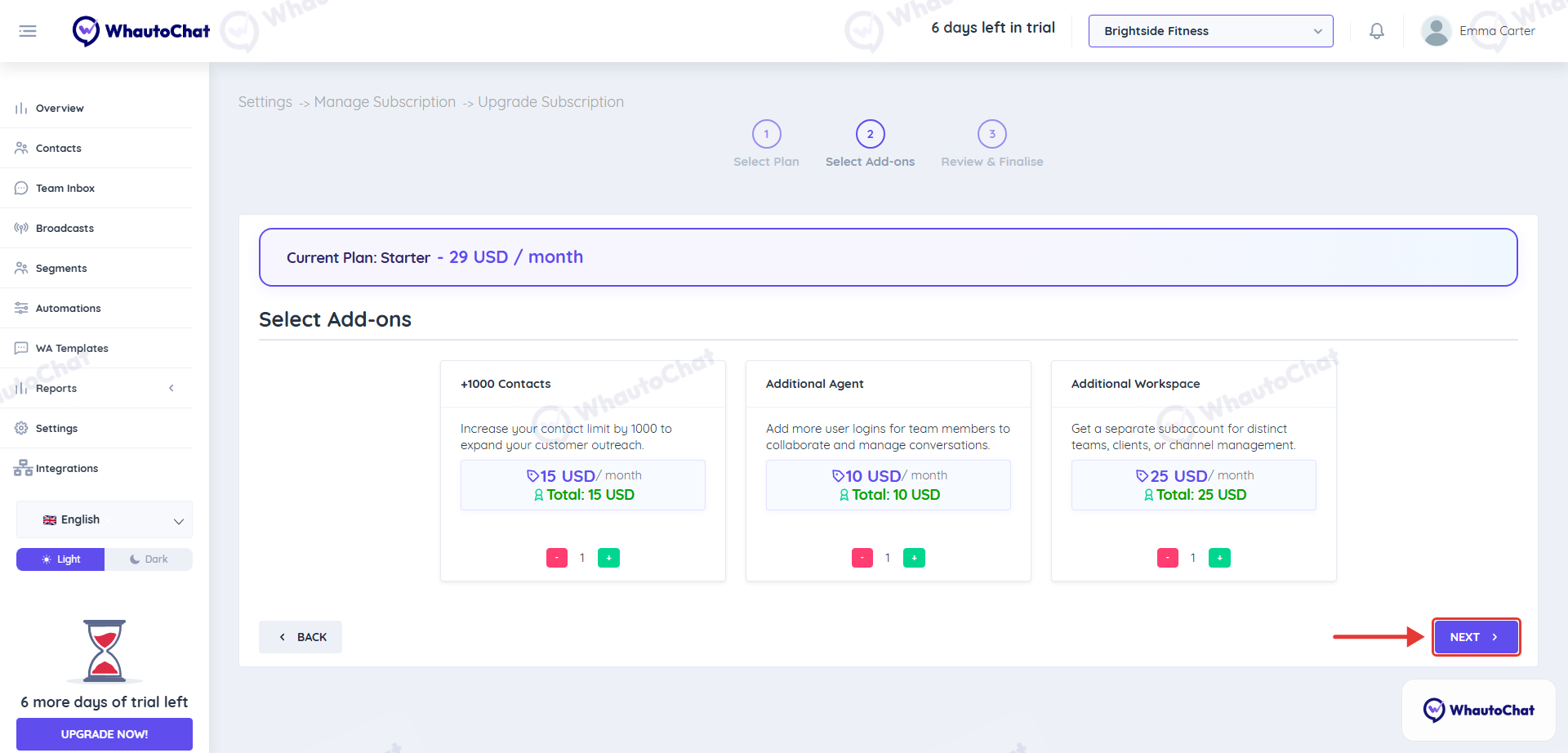Increase the Additional Workspace quantity
The width and height of the screenshot is (1568, 753).
[x=1219, y=558]
